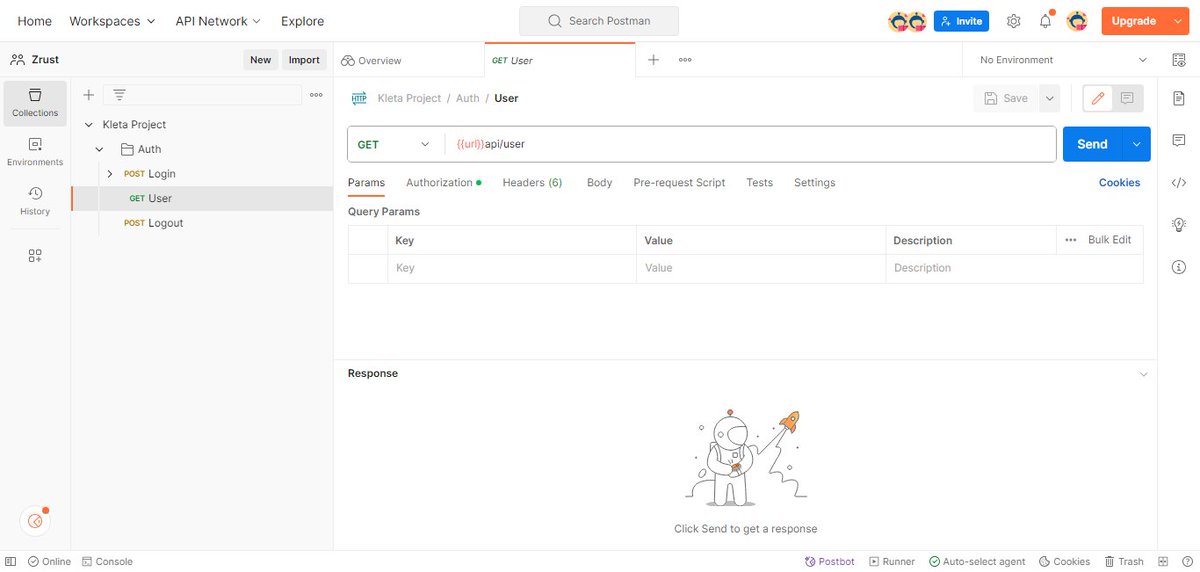Open the Runner from the status bar
The width and height of the screenshot is (1200, 572).
(892, 562)
